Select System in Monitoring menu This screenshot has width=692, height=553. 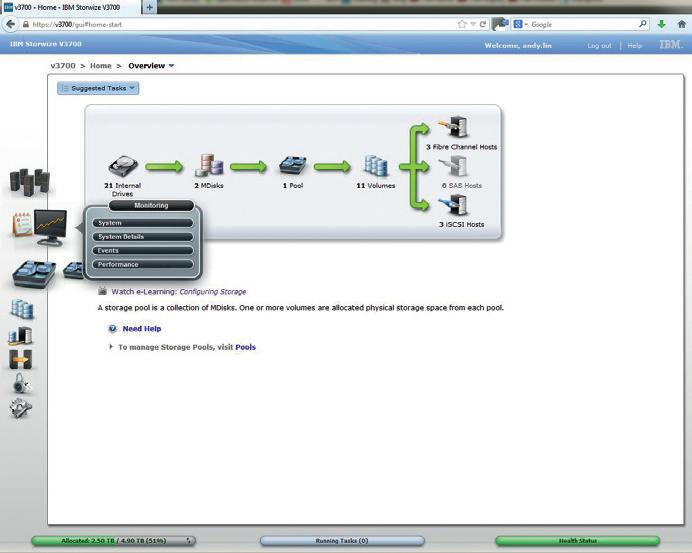tap(143, 223)
